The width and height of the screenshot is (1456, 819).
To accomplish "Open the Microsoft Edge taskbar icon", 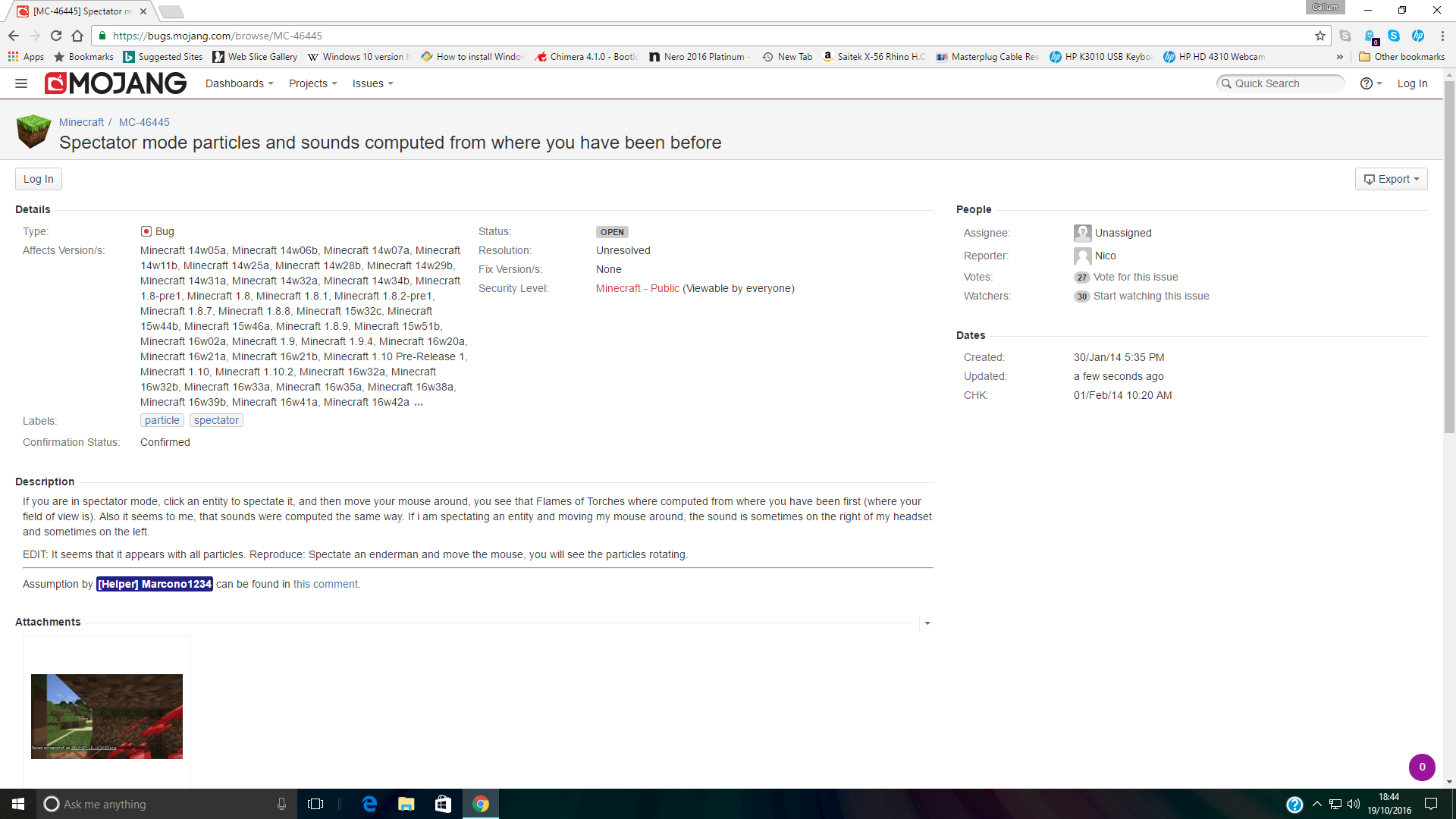I will [370, 804].
